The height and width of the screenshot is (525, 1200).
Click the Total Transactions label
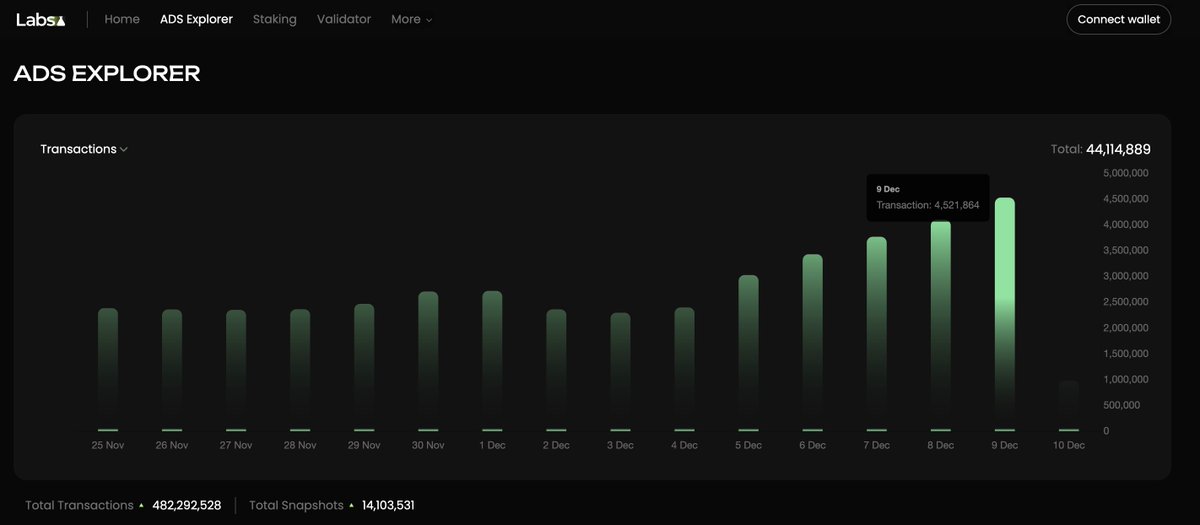point(80,505)
